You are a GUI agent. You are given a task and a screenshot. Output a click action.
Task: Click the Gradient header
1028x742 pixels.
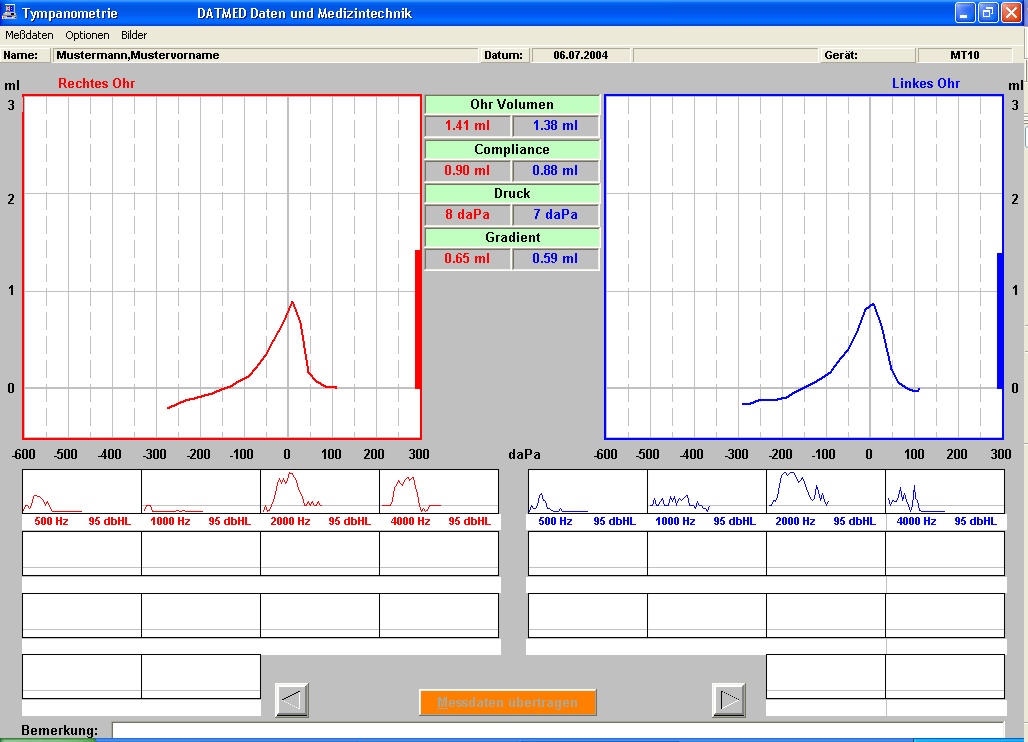click(512, 237)
